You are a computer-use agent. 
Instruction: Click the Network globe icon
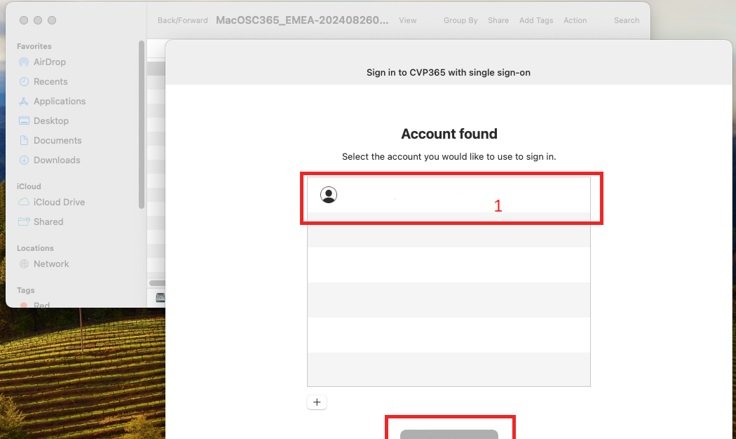[x=23, y=264]
